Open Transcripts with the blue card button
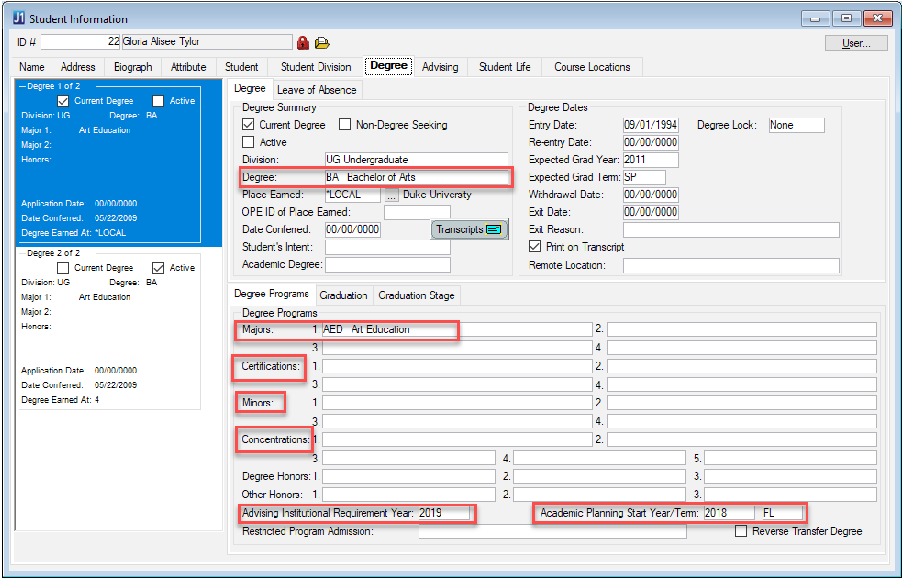The height and width of the screenshot is (580, 904). tap(470, 229)
